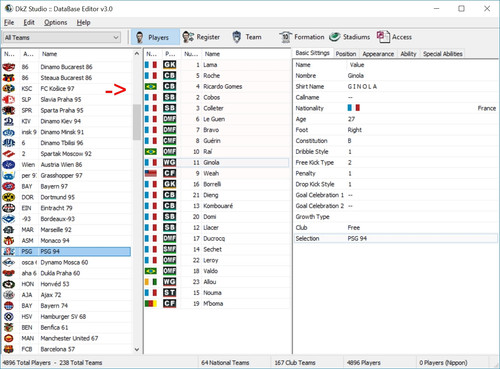Click the Age value 27
The image size is (500, 369).
(351, 119)
